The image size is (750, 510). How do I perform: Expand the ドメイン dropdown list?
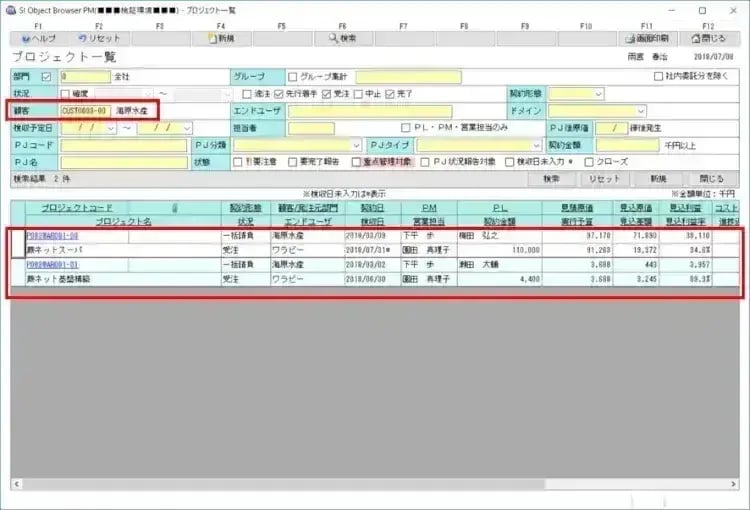pyautogui.click(x=639, y=110)
